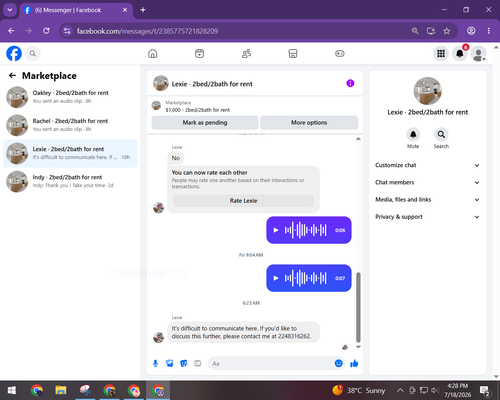Open Windows notification center
This screenshot has width=500, height=400.
click(x=484, y=390)
